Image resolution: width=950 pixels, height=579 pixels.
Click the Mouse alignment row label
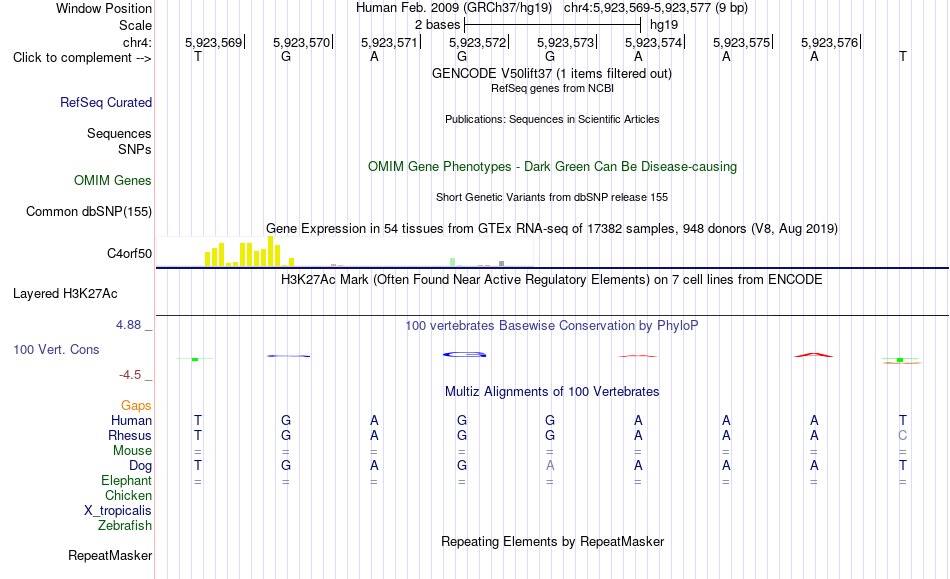(x=133, y=451)
